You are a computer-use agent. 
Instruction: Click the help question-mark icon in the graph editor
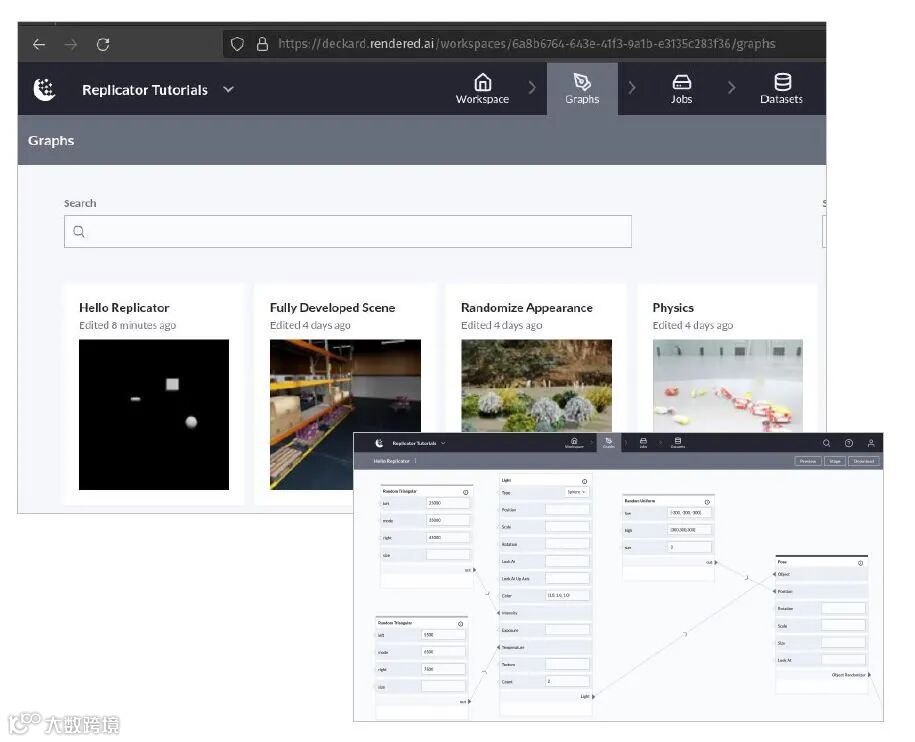coord(848,443)
